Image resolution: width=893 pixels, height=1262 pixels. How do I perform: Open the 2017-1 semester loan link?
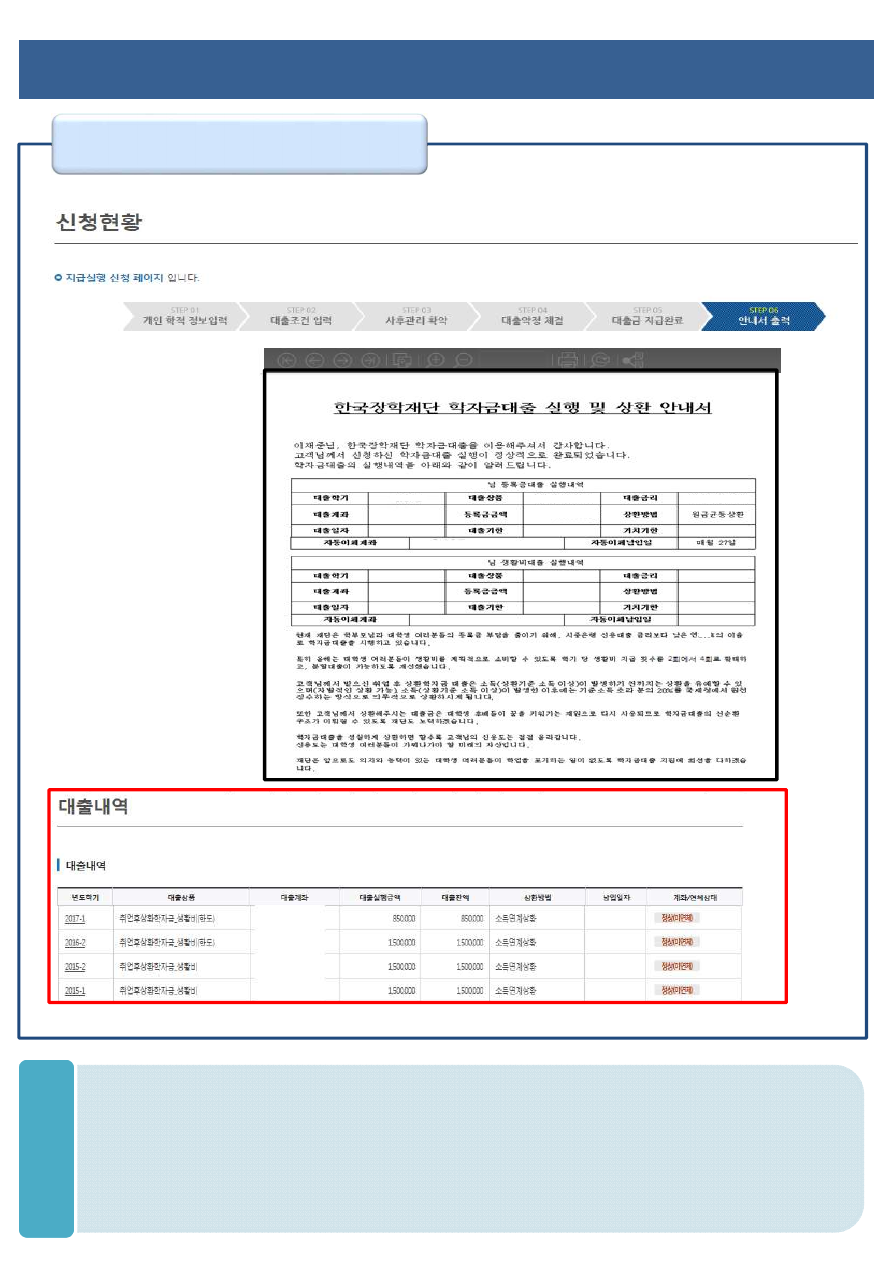75,918
